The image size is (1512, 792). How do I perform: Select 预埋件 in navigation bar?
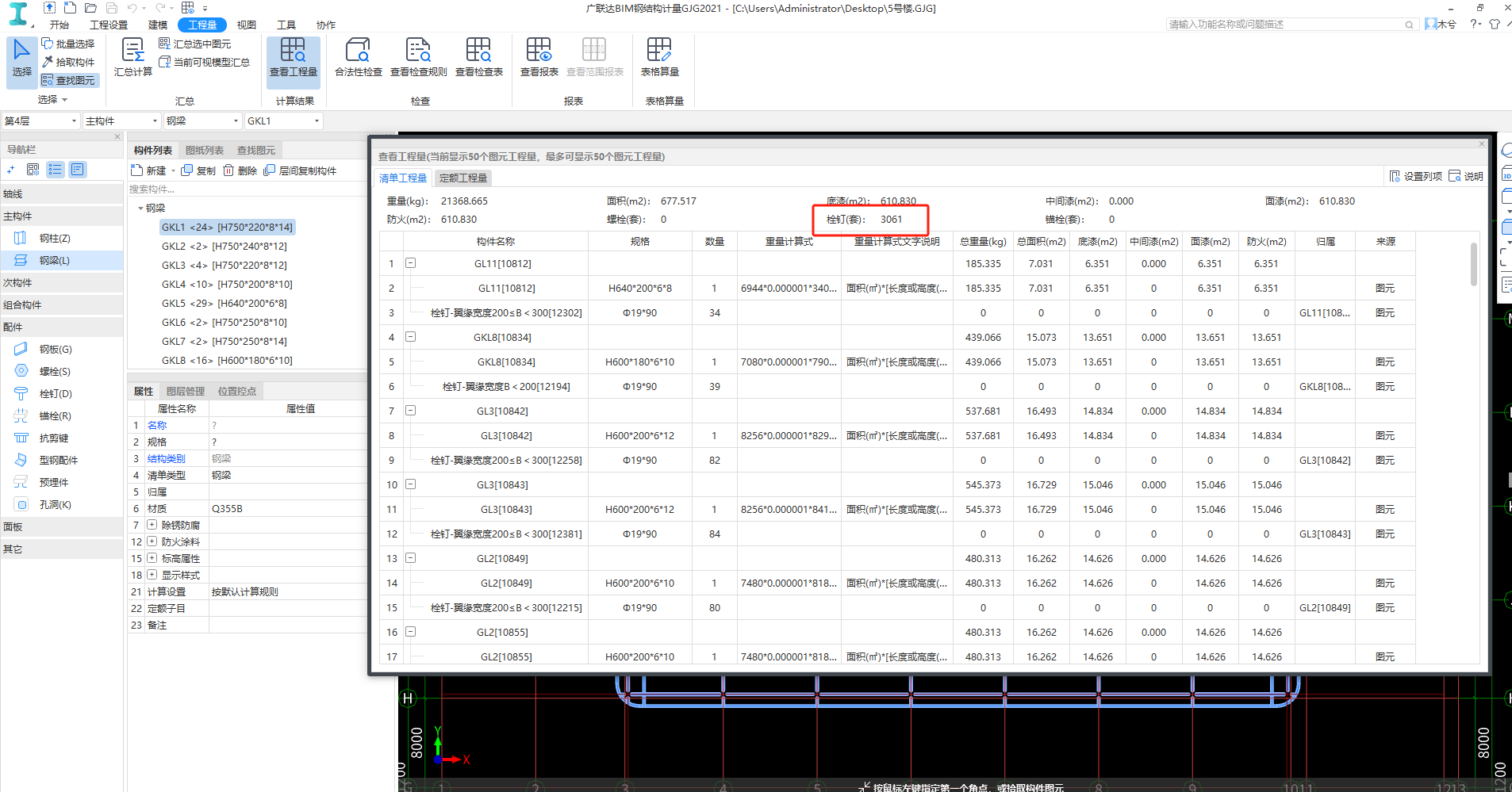click(x=53, y=482)
